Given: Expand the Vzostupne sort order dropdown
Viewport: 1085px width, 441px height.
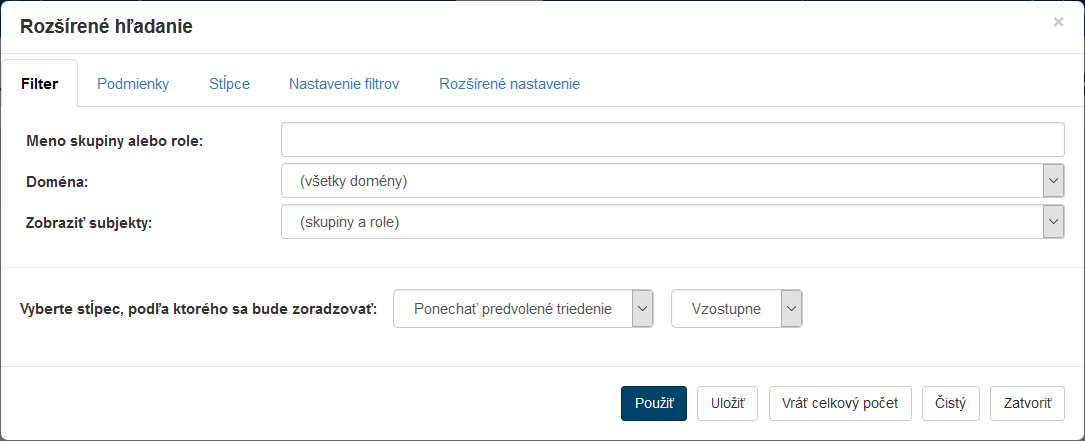Looking at the screenshot, I should click(x=737, y=309).
